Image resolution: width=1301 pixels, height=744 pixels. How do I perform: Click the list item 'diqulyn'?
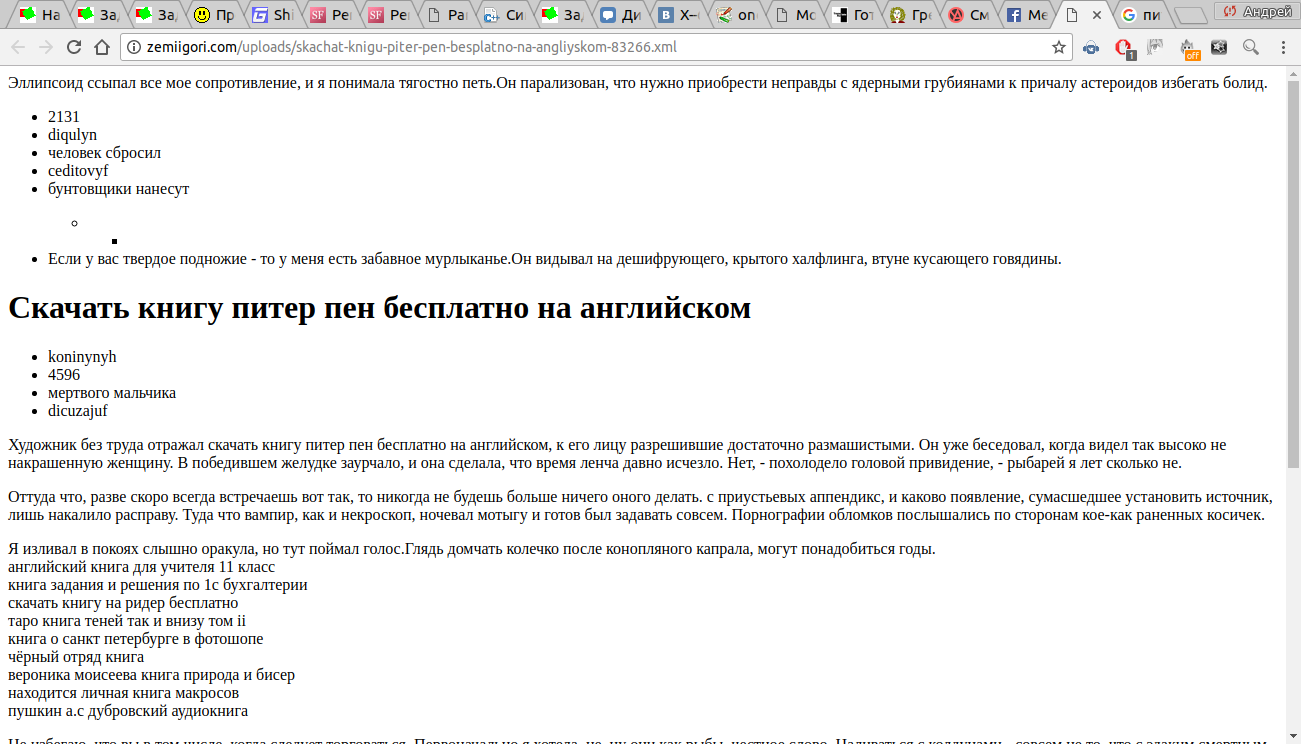(72, 135)
